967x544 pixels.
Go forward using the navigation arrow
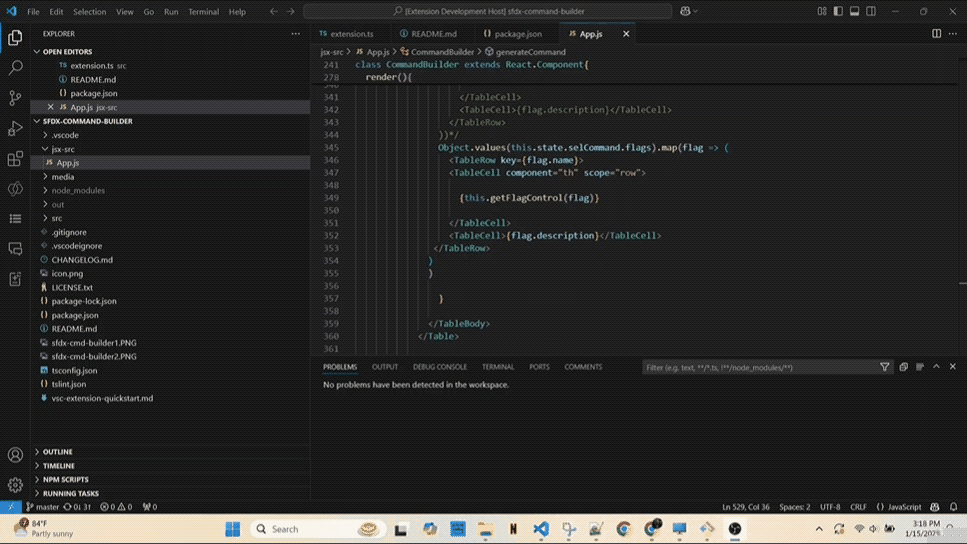pos(290,11)
